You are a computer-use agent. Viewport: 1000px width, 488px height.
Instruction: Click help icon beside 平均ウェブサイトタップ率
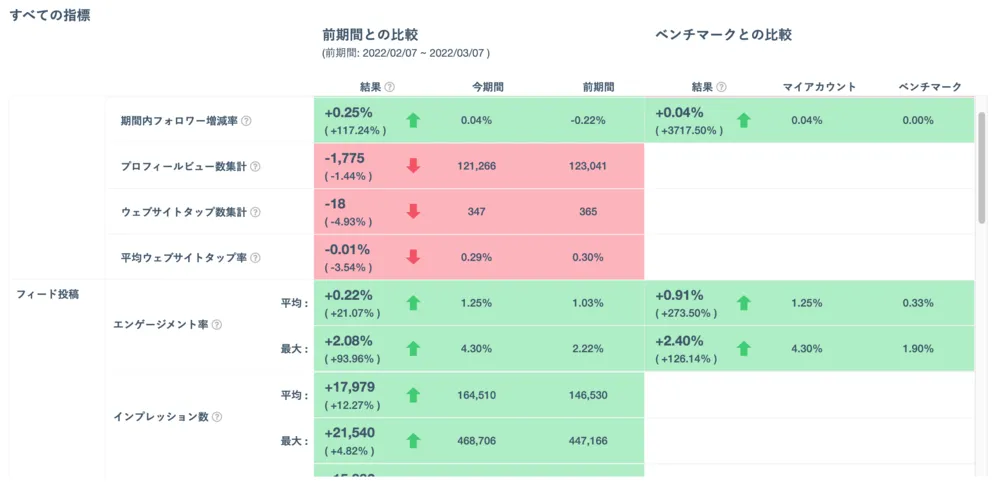coord(255,258)
